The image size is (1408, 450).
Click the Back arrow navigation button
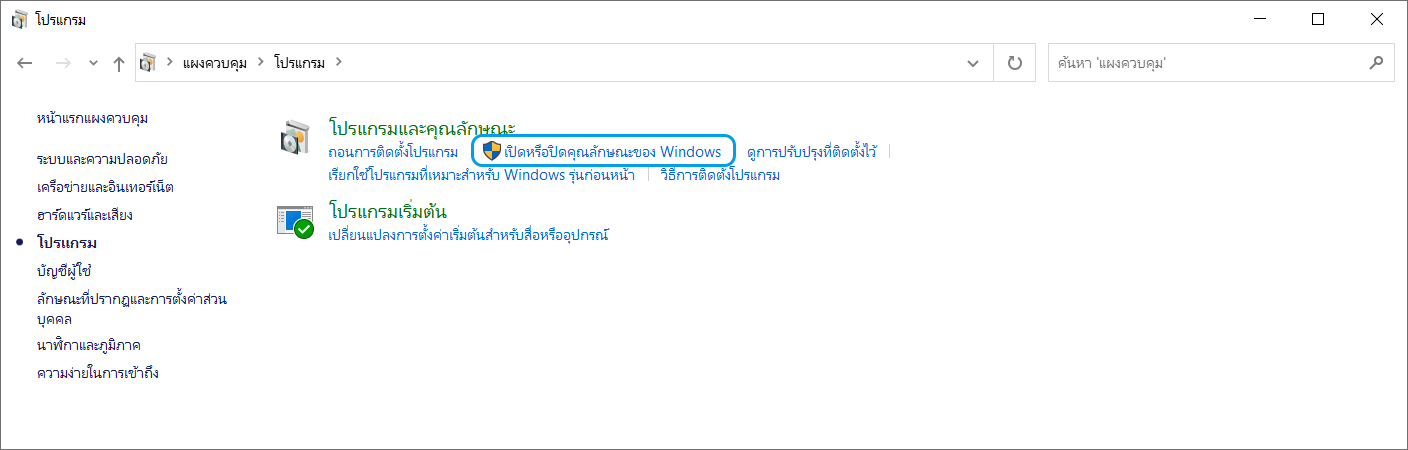pos(26,63)
